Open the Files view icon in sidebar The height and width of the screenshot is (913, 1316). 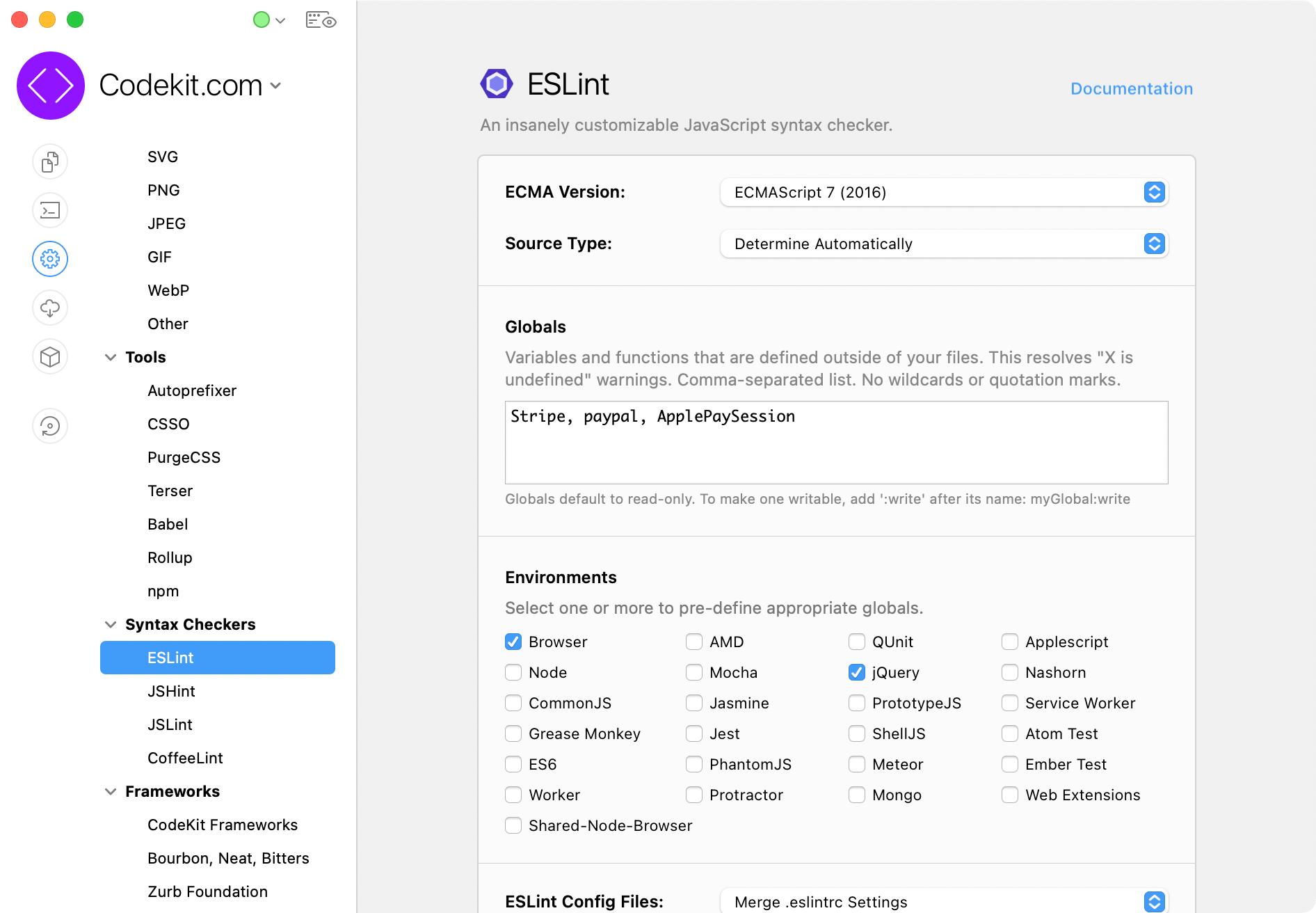50,161
